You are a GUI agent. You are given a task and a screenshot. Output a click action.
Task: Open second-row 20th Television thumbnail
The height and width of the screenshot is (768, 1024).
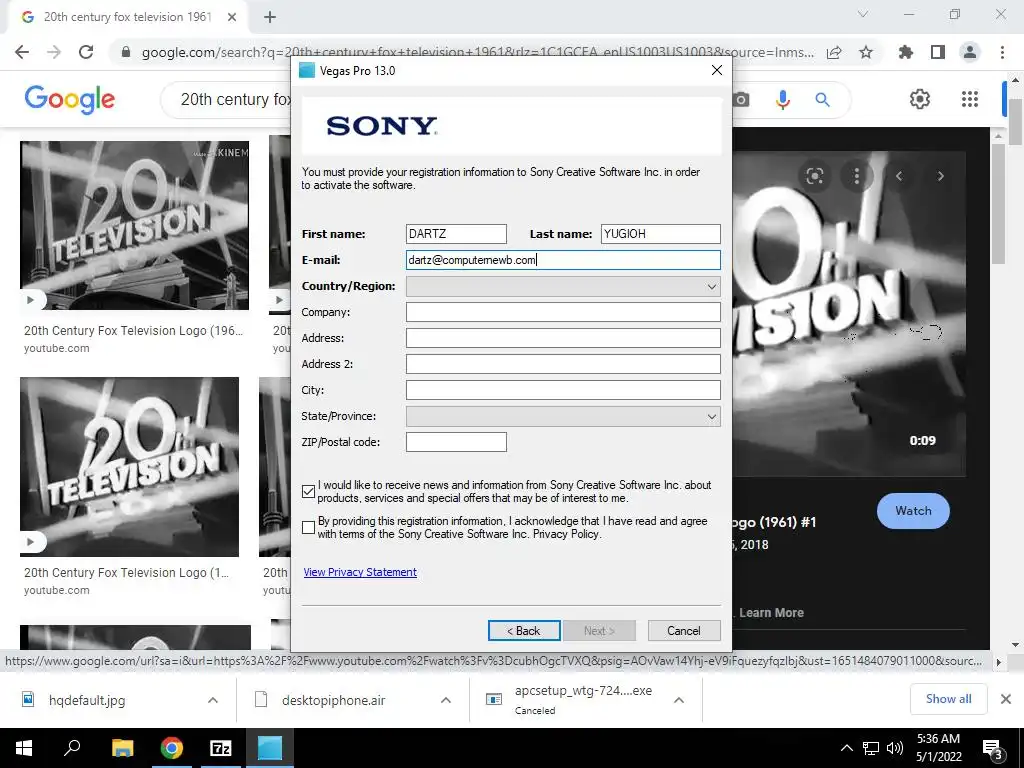click(x=129, y=466)
